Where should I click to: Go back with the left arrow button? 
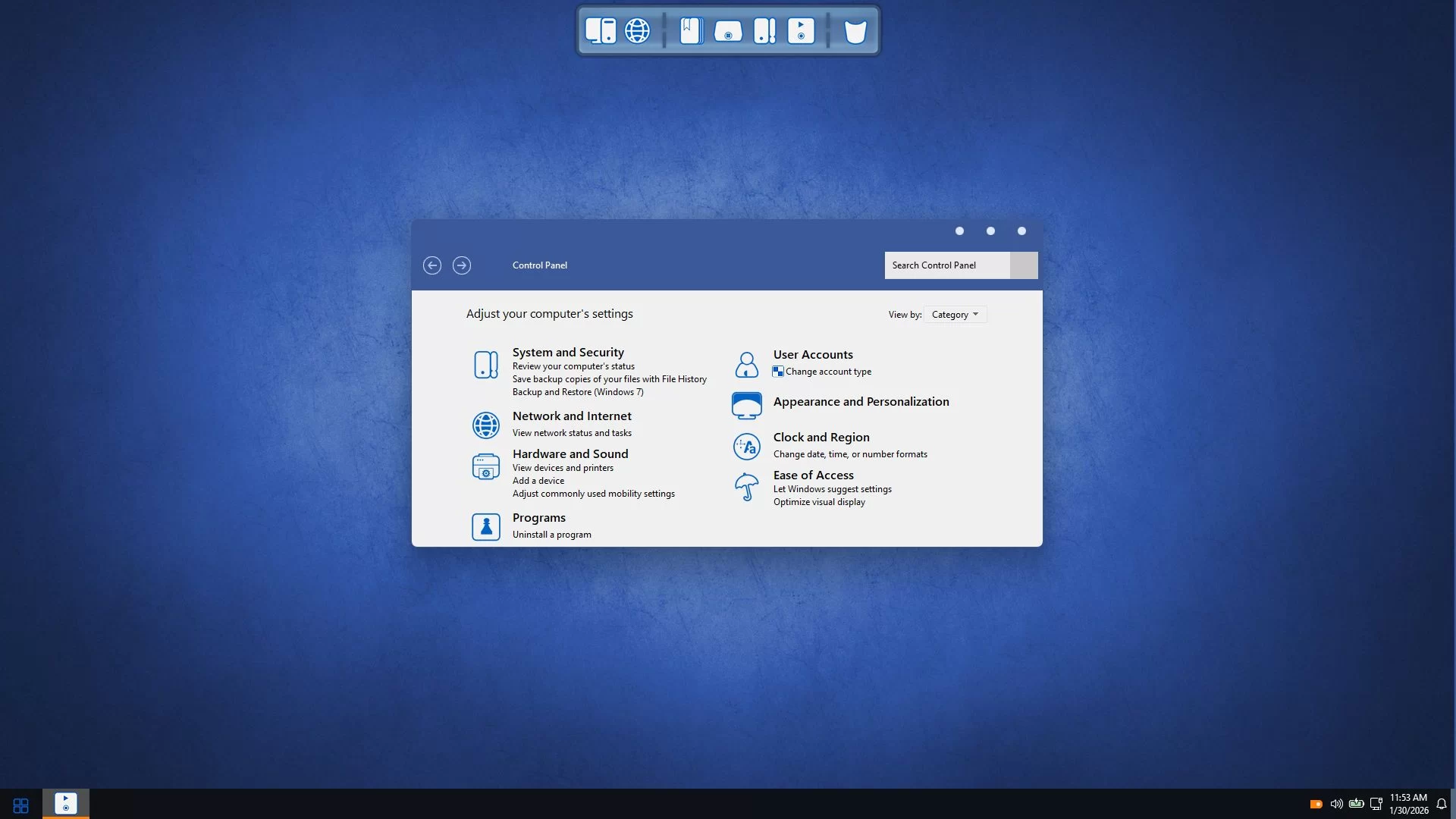tap(432, 265)
